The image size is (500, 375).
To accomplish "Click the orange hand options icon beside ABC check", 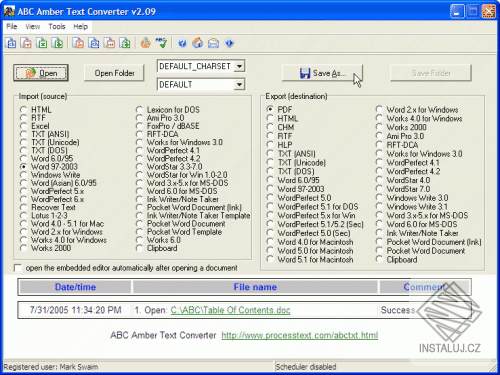I will [146, 43].
